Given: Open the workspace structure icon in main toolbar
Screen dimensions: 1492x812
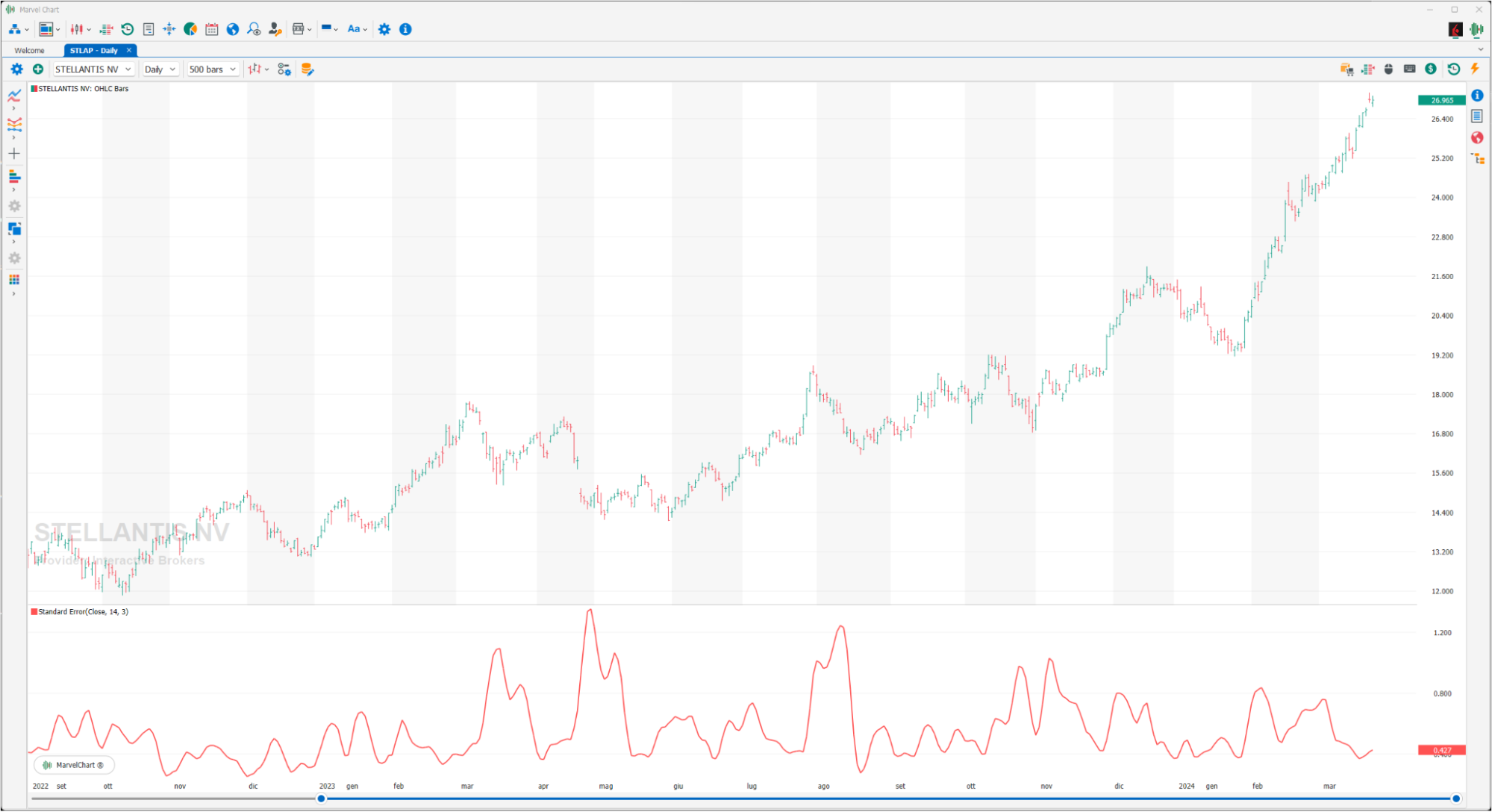Looking at the screenshot, I should tap(14, 29).
